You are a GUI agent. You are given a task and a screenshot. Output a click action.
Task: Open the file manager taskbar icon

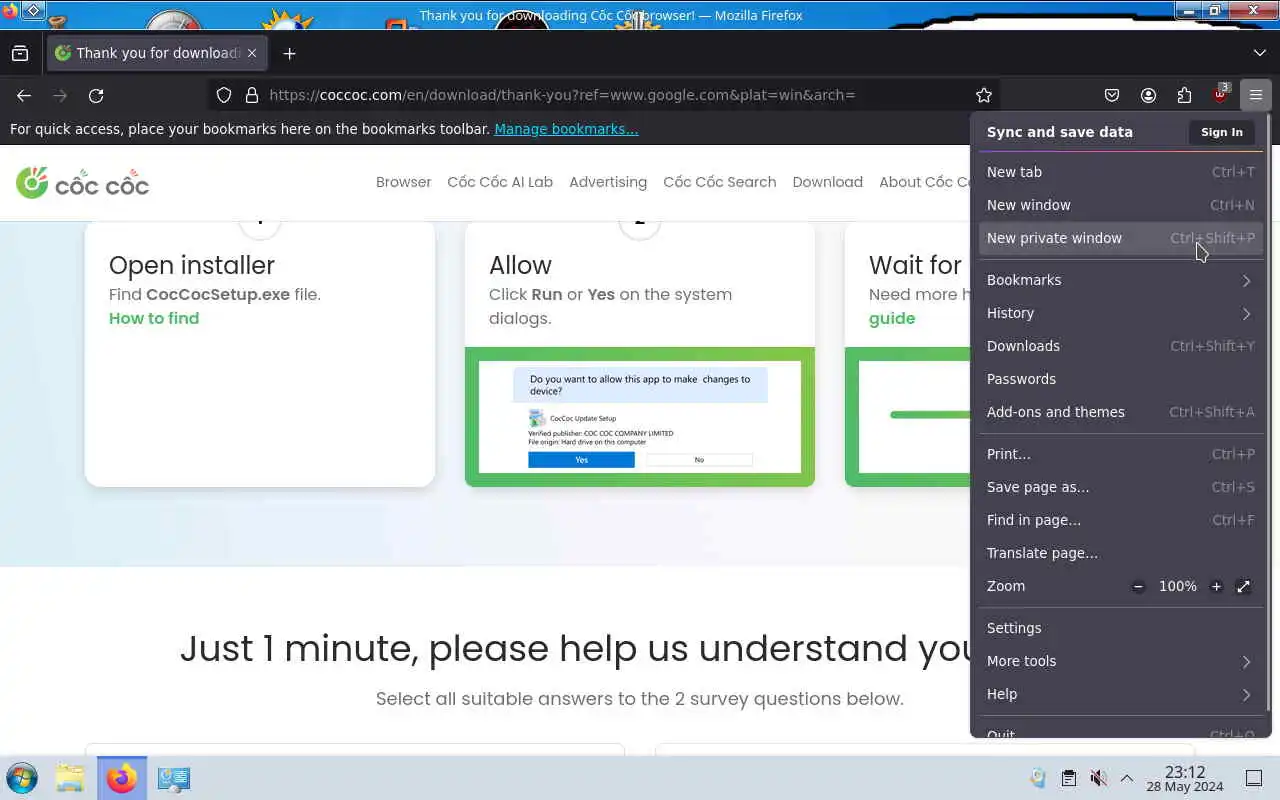pos(70,778)
